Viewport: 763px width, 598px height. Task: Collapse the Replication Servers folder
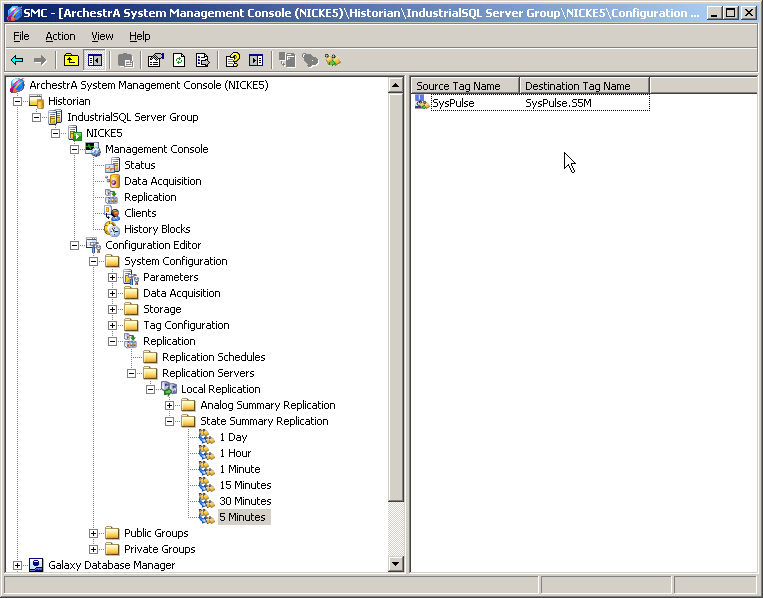[131, 374]
